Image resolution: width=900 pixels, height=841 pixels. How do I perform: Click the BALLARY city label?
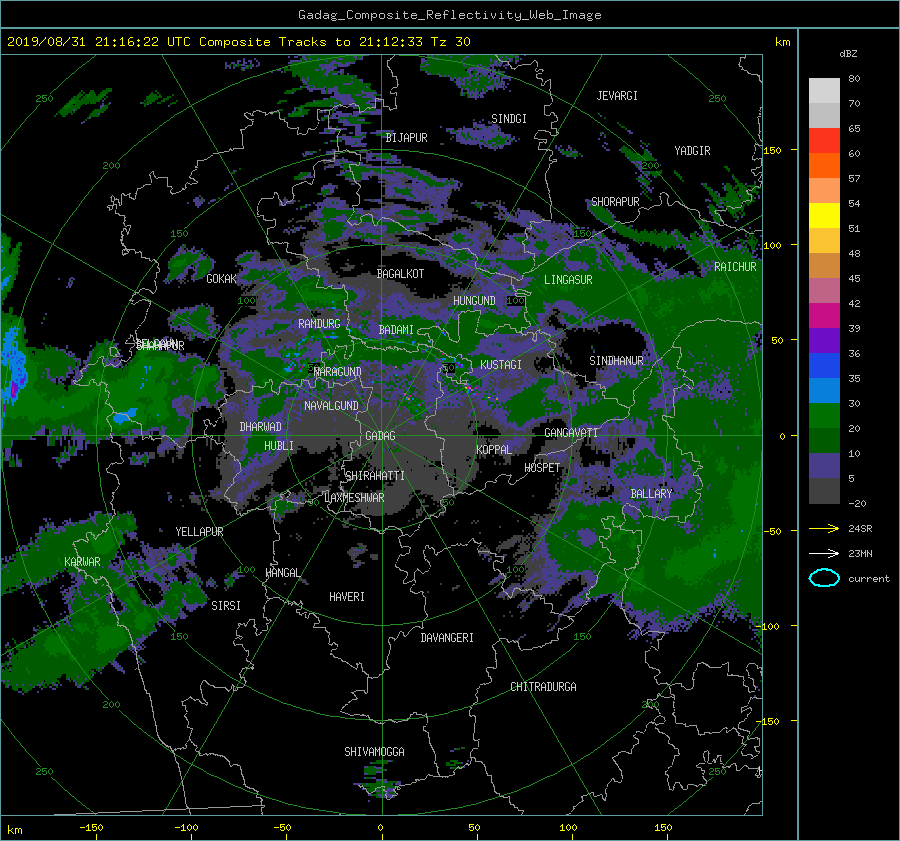click(651, 494)
